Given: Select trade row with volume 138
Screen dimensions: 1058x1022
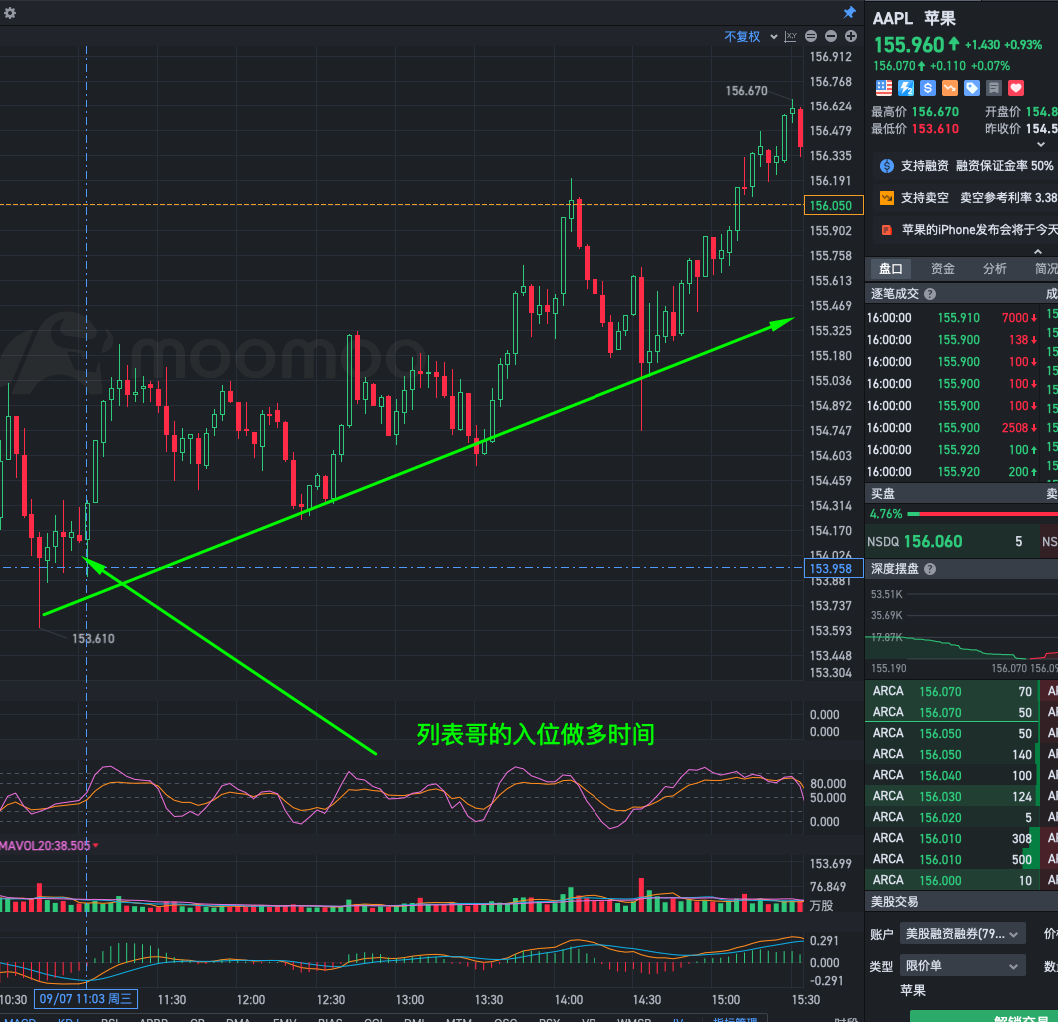Looking at the screenshot, I should point(953,340).
